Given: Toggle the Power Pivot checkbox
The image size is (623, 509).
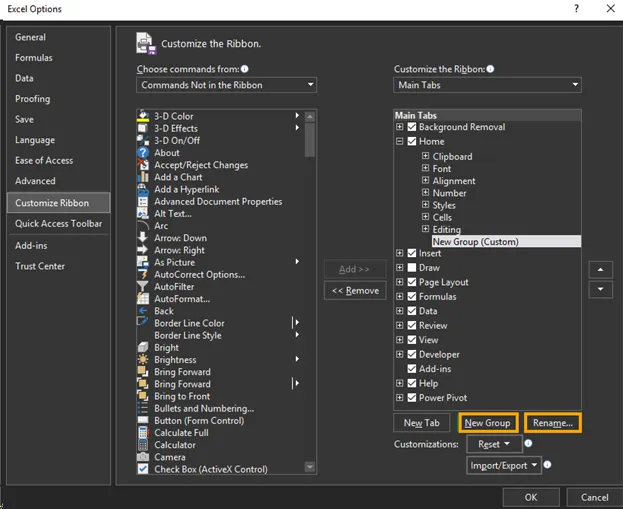Looking at the screenshot, I should (x=412, y=397).
